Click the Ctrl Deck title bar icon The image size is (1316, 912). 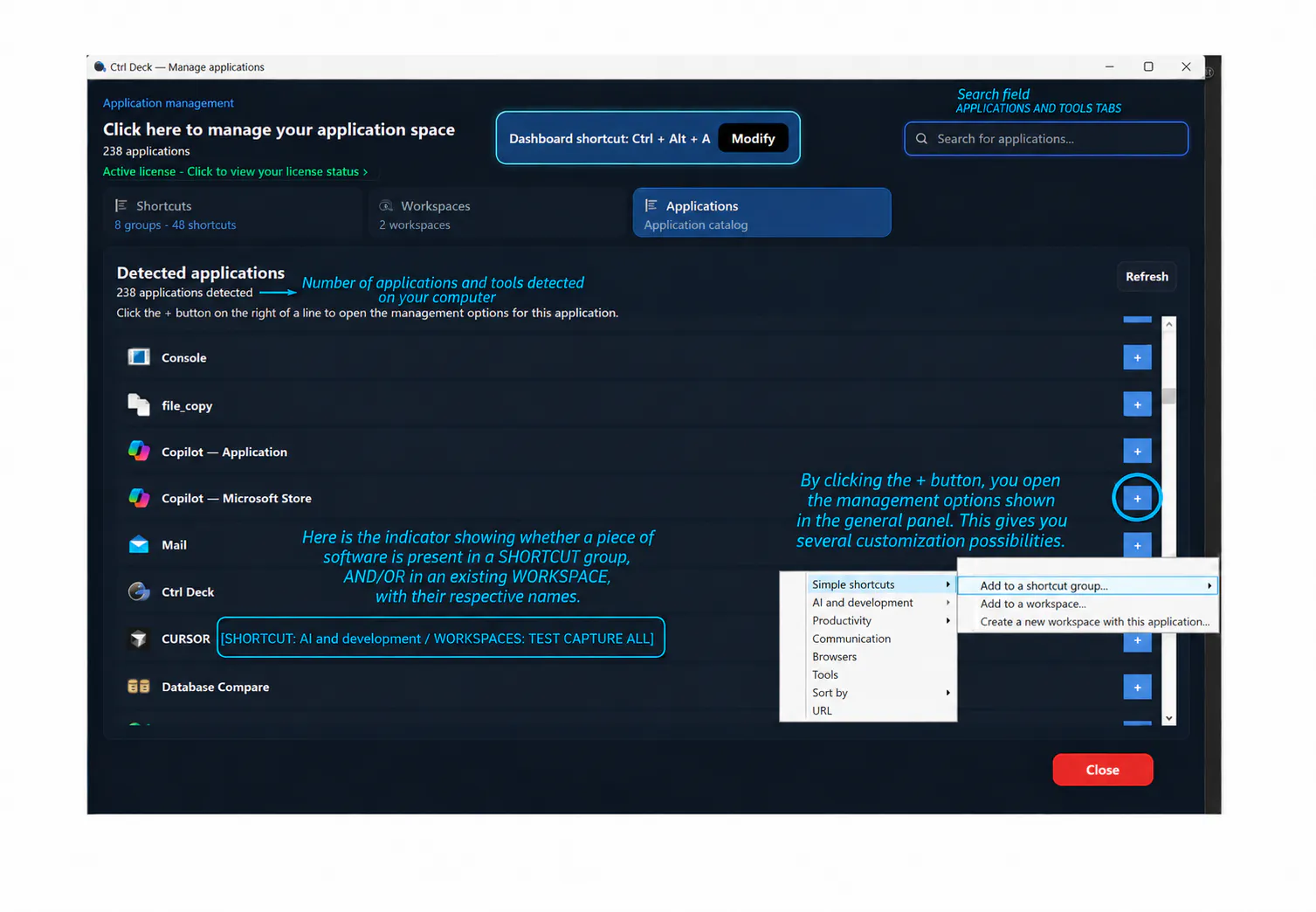(100, 66)
